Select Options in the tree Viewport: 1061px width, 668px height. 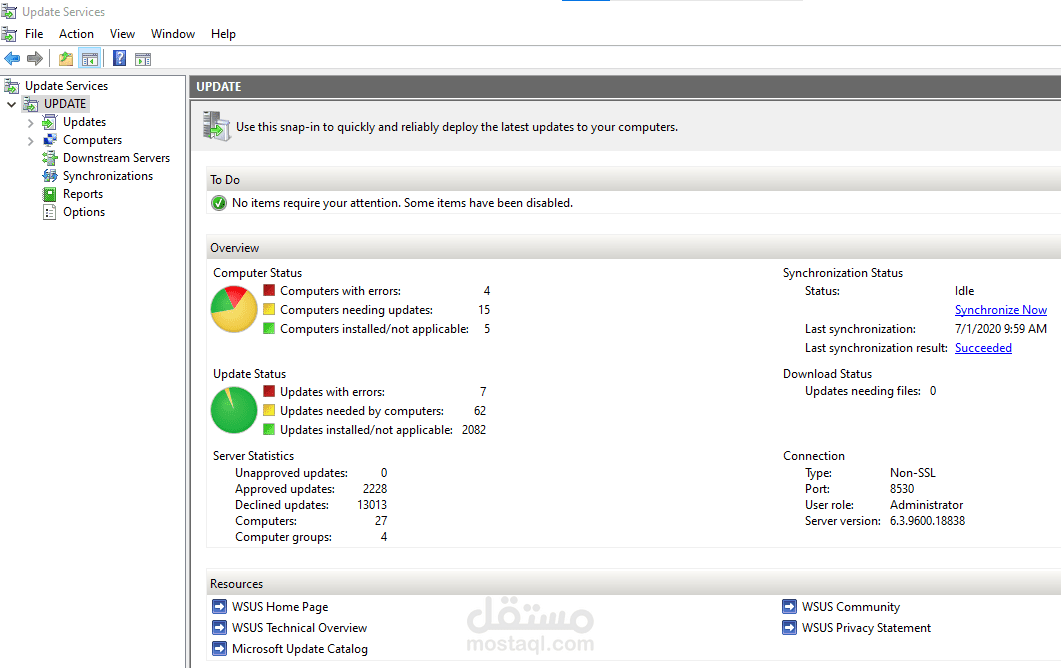click(x=84, y=212)
